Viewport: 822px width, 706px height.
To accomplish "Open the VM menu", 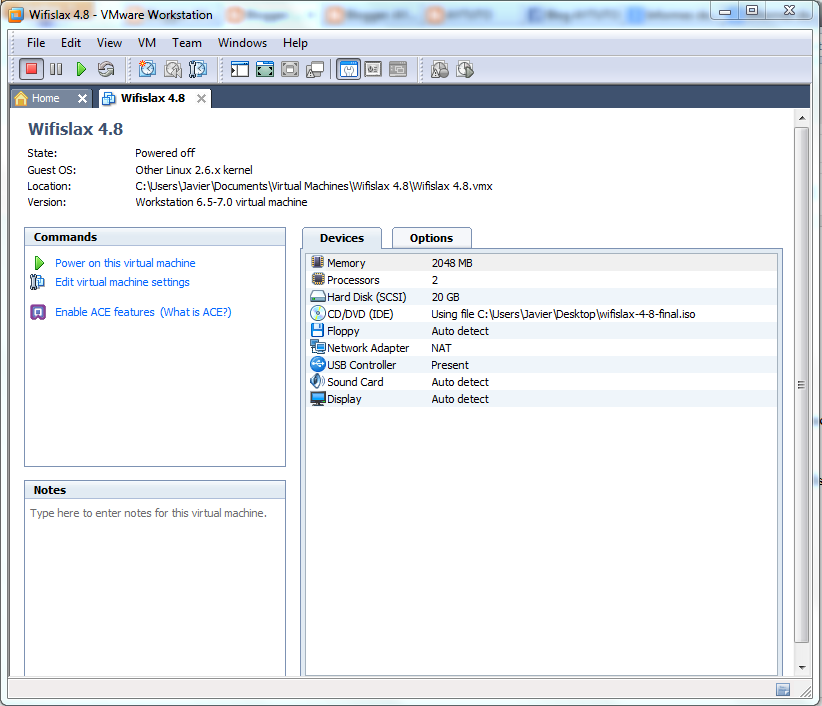I will [147, 43].
